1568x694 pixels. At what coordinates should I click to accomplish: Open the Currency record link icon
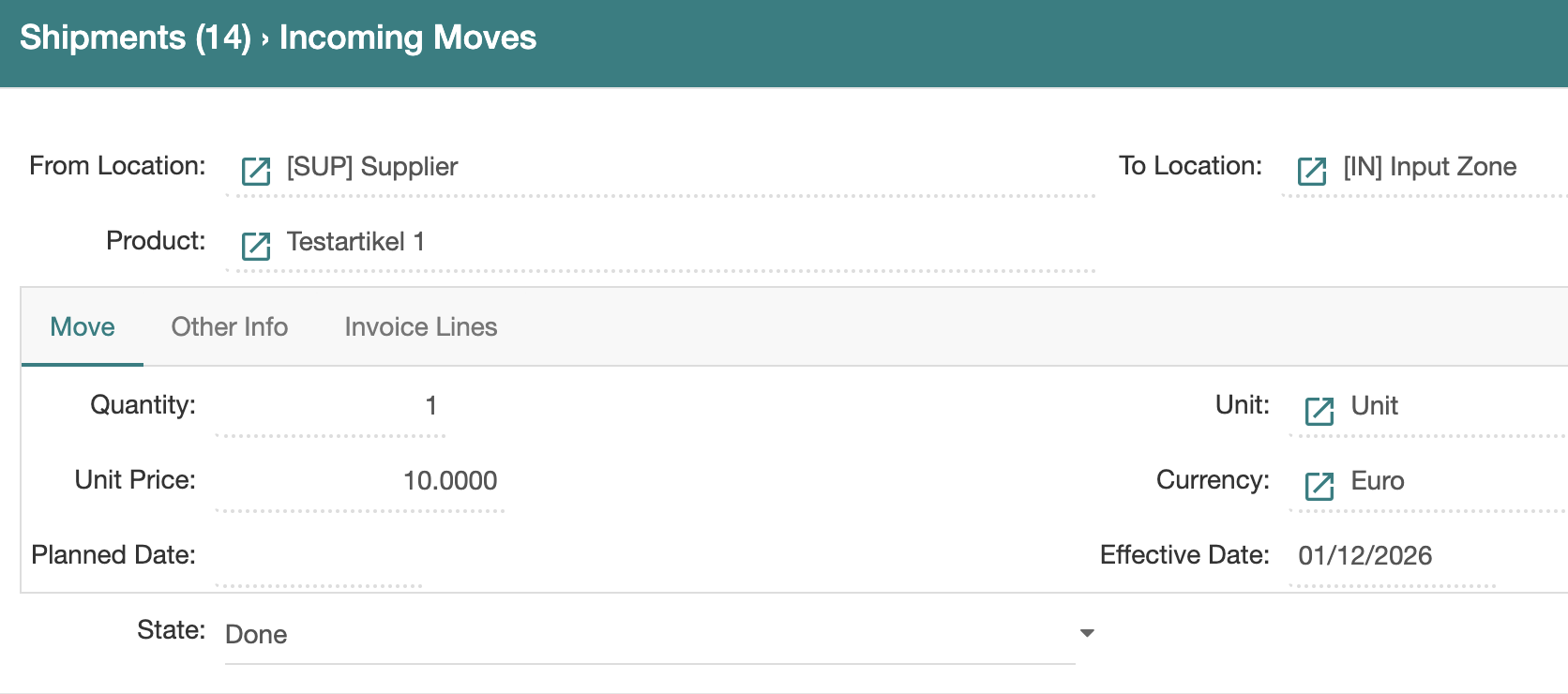[1319, 485]
